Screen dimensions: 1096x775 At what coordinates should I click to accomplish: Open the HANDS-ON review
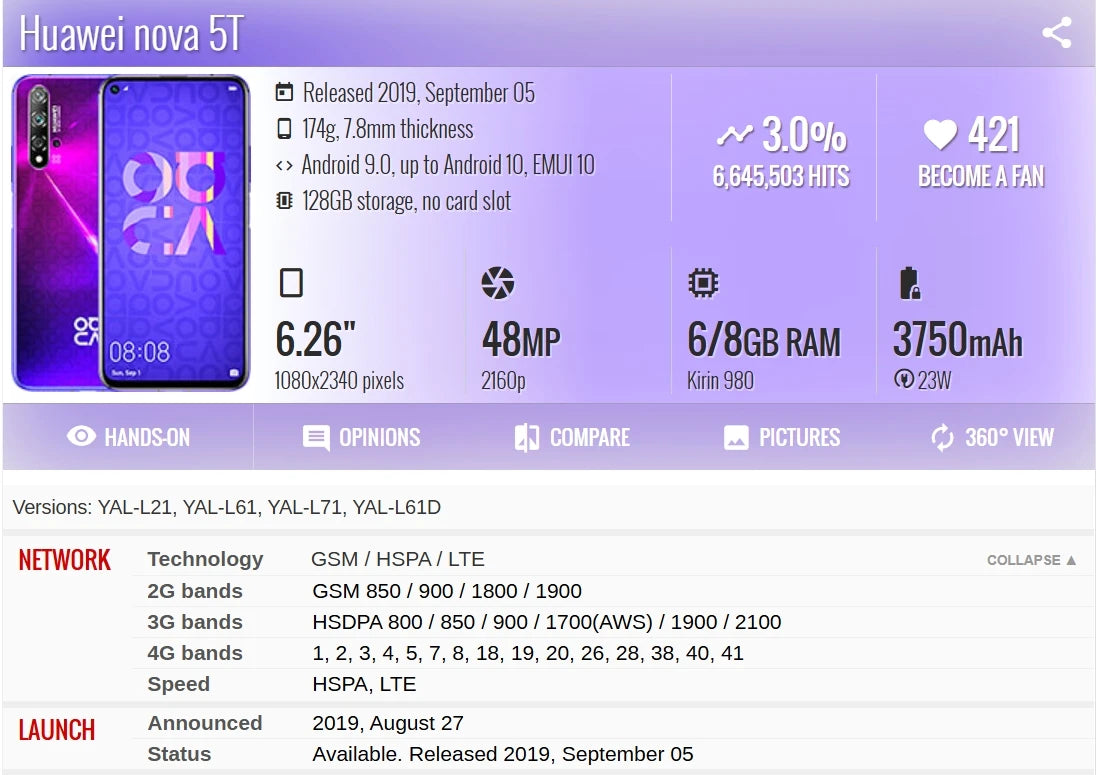(x=128, y=437)
